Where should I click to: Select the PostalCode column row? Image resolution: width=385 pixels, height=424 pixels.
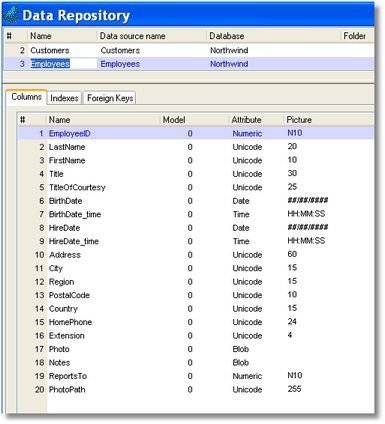point(196,295)
